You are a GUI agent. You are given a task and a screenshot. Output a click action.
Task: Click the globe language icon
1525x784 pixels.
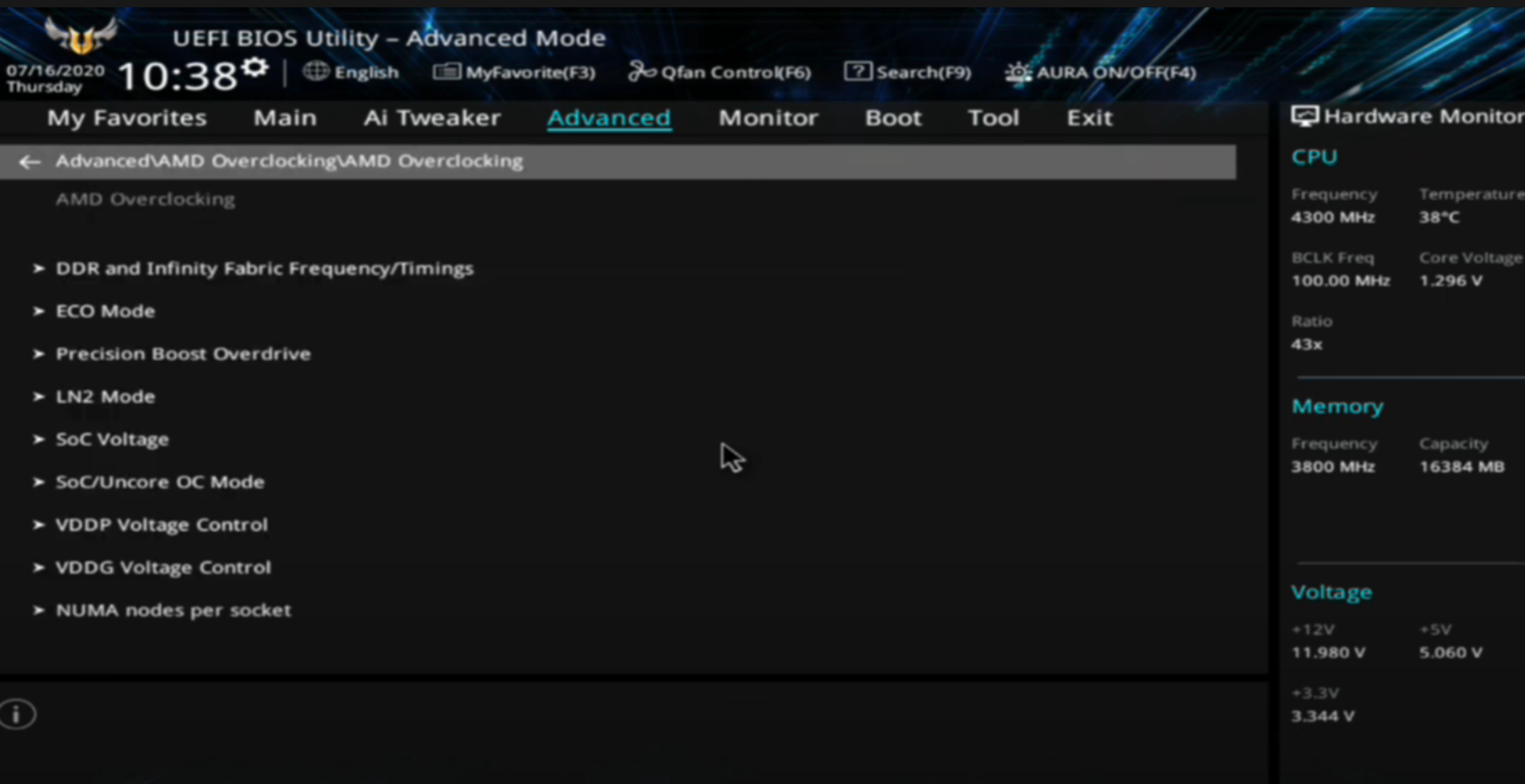315,71
